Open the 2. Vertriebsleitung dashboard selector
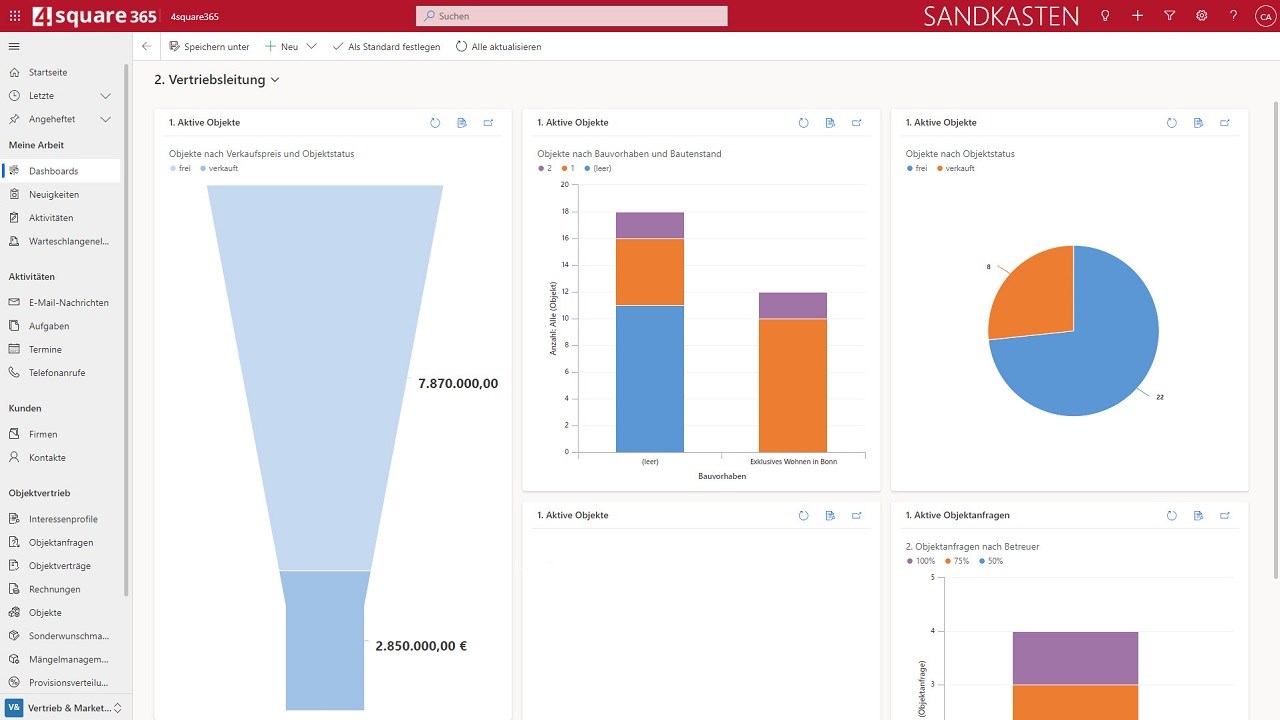This screenshot has width=1280, height=720. (x=217, y=80)
